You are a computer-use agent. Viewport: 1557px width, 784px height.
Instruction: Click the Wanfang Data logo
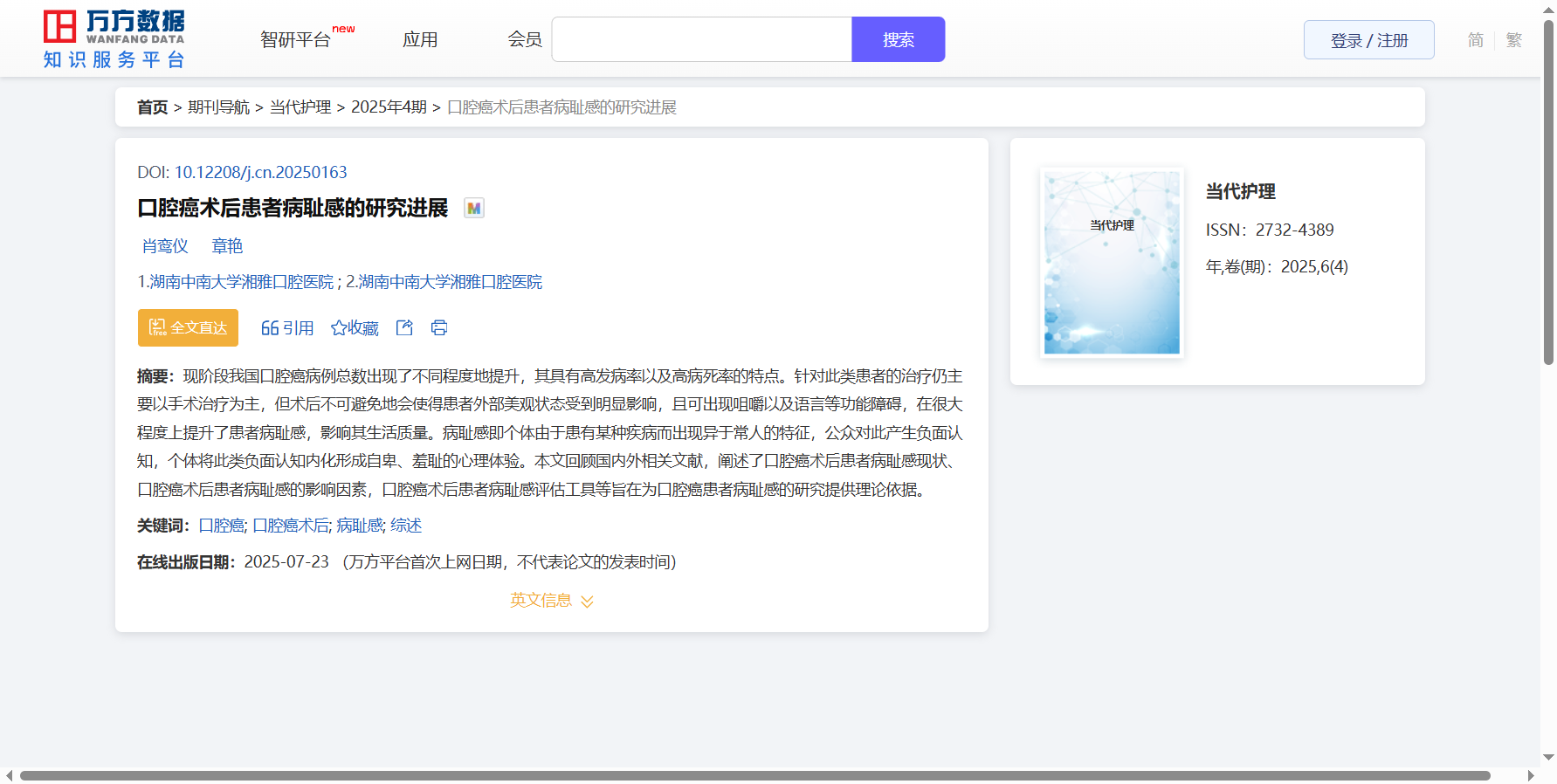(x=114, y=39)
